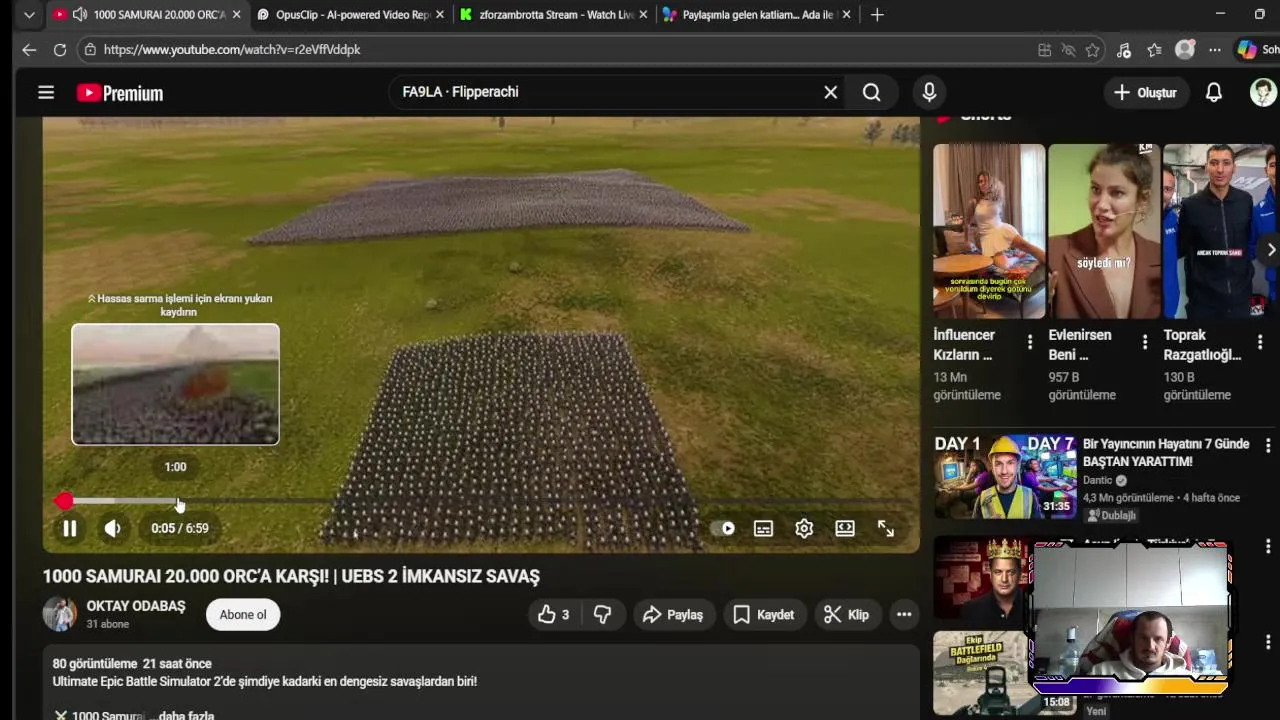Open Dantic channel link
The height and width of the screenshot is (720, 1280).
coord(1098,480)
